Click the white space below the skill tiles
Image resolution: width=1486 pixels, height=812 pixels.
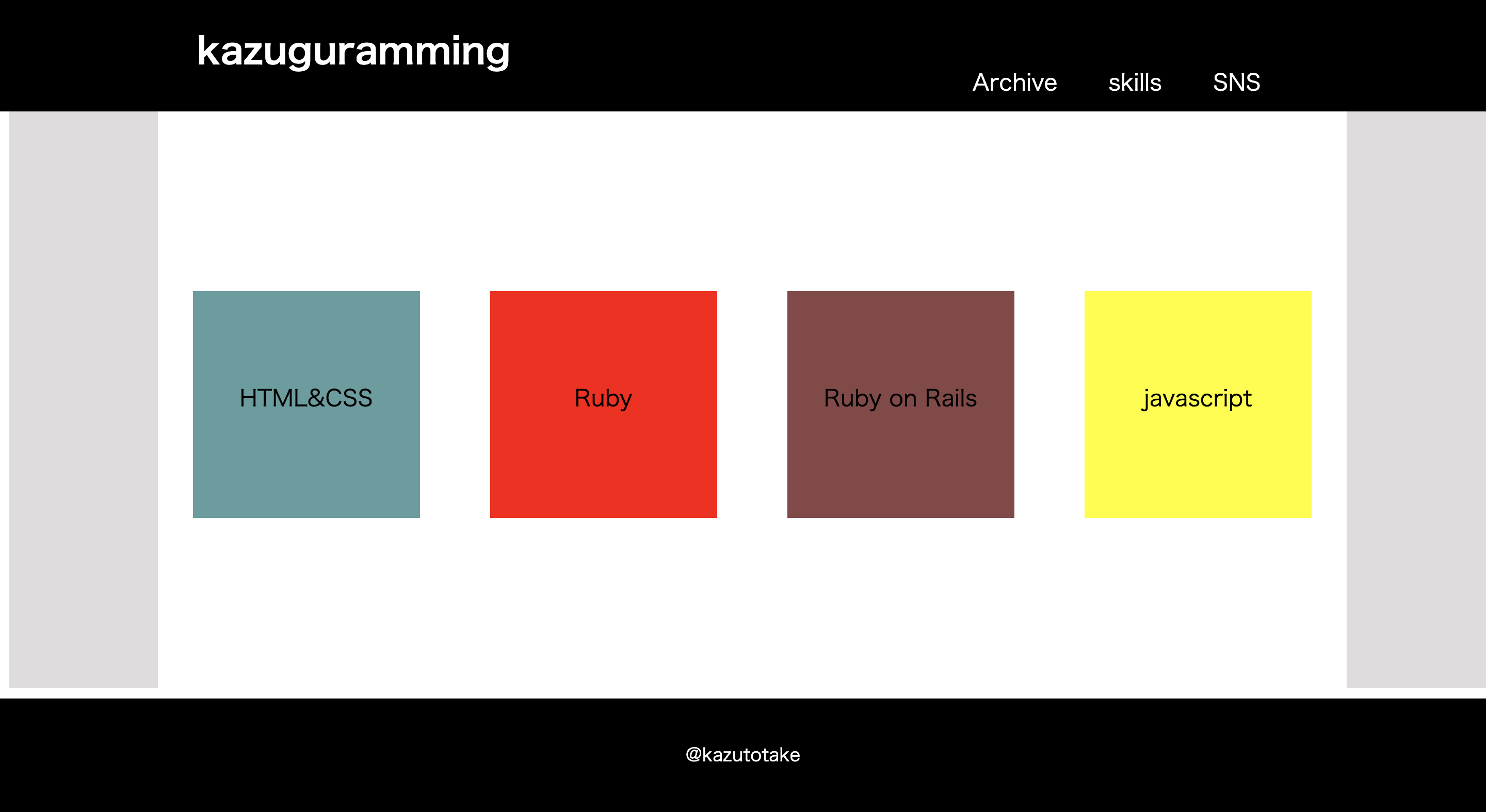point(752,603)
